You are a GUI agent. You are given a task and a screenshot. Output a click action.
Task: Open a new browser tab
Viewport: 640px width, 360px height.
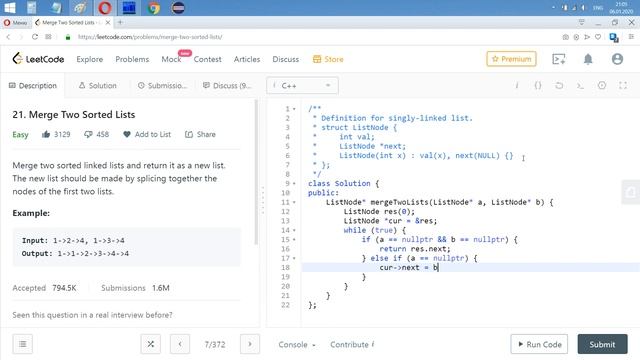pos(120,22)
